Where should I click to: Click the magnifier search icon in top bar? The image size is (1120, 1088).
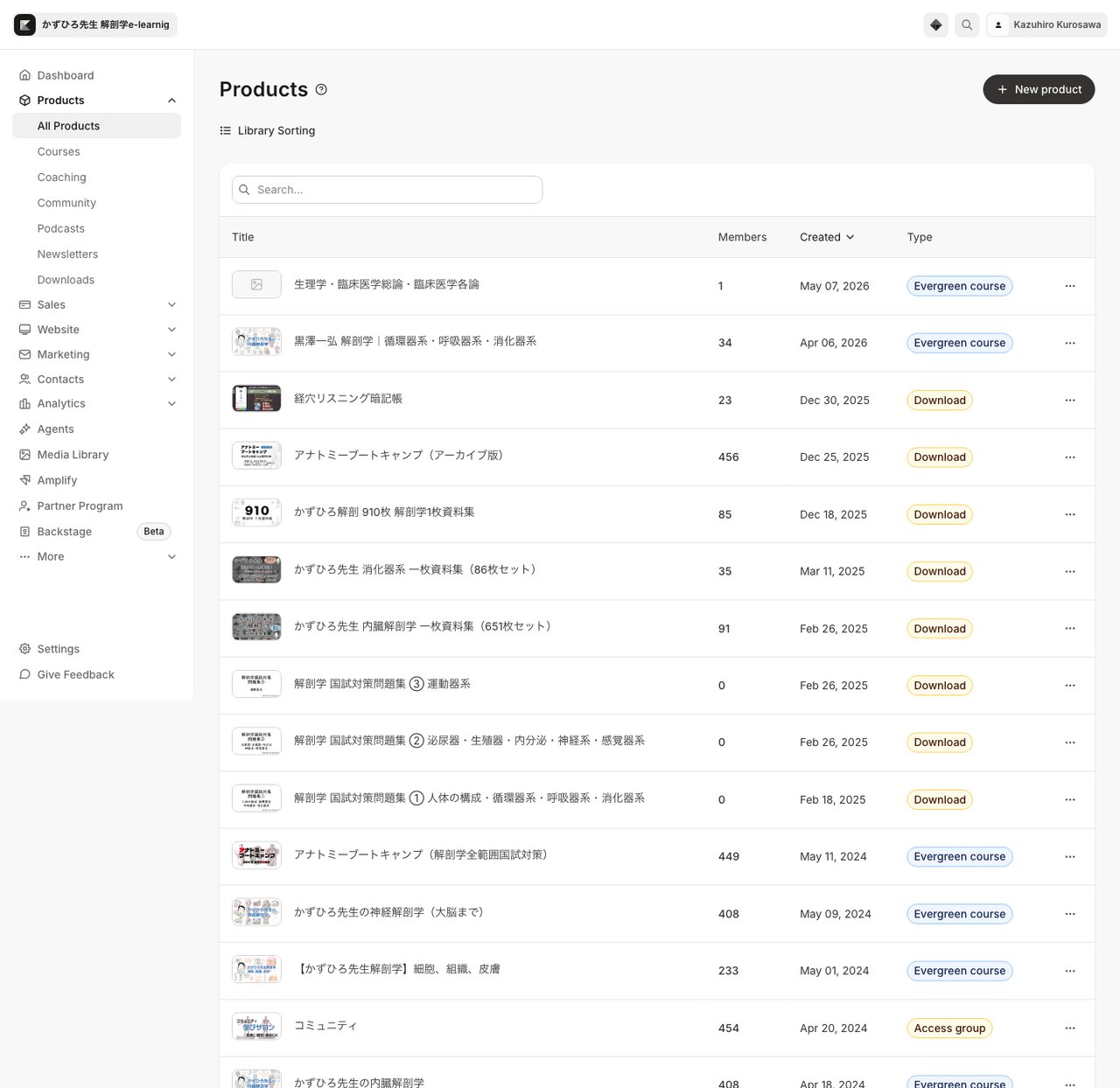(967, 24)
